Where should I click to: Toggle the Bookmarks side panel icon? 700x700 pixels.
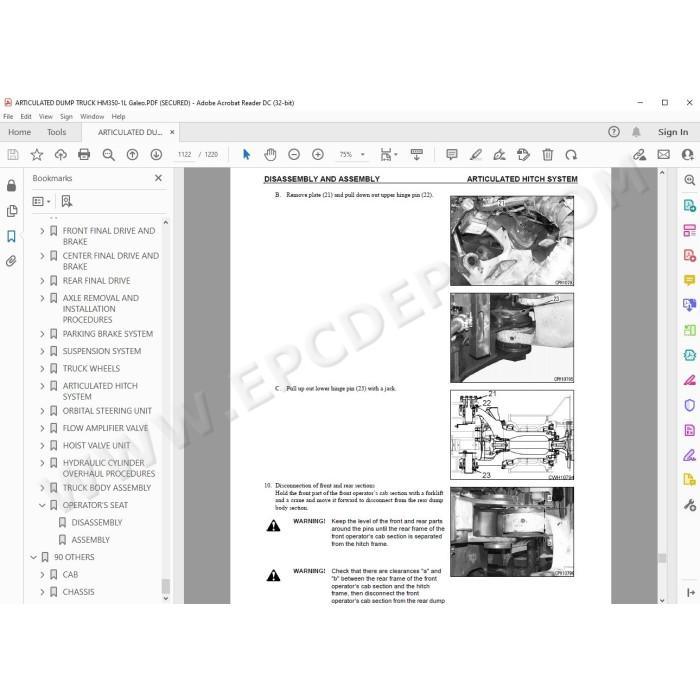pos(12,236)
